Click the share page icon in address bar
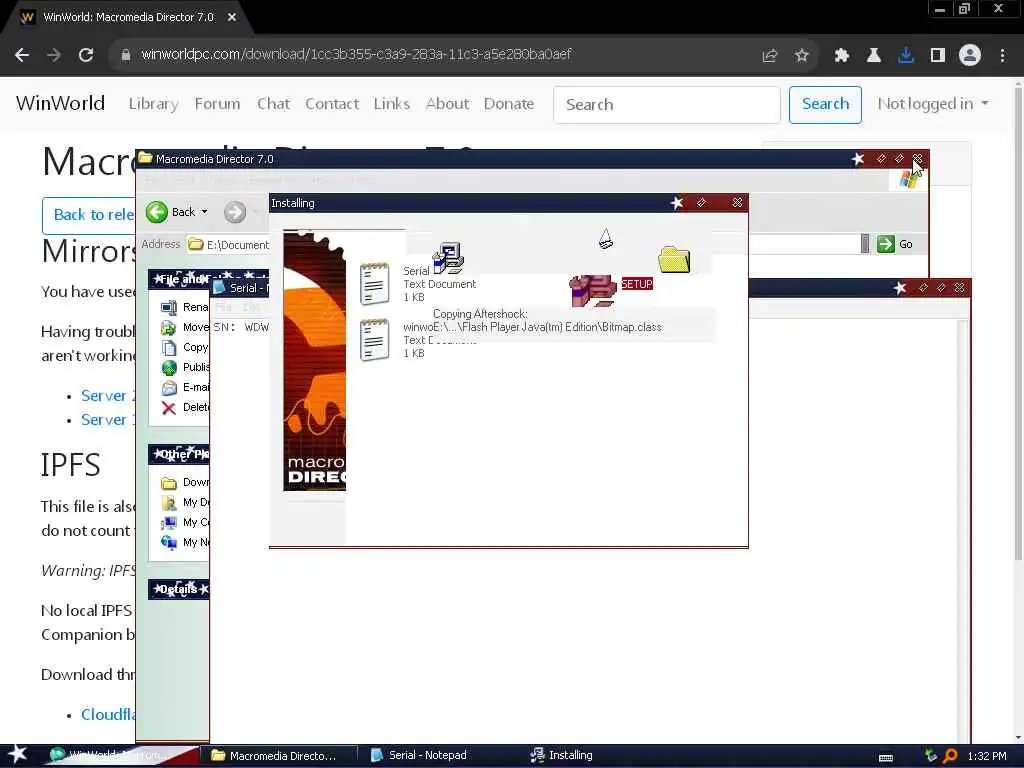The width and height of the screenshot is (1024, 768). (x=770, y=56)
